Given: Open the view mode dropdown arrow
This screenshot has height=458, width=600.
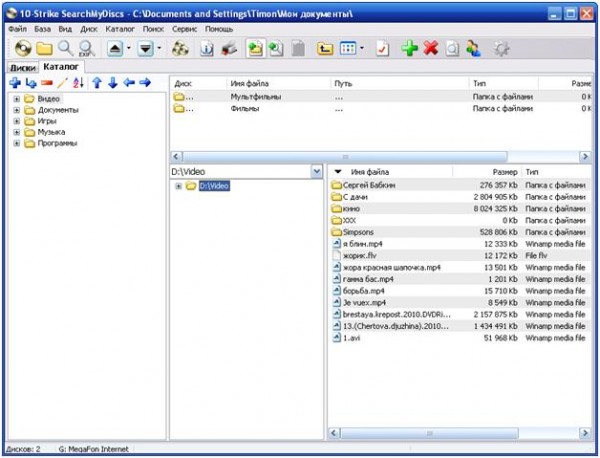Looking at the screenshot, I should pyautogui.click(x=362, y=49).
